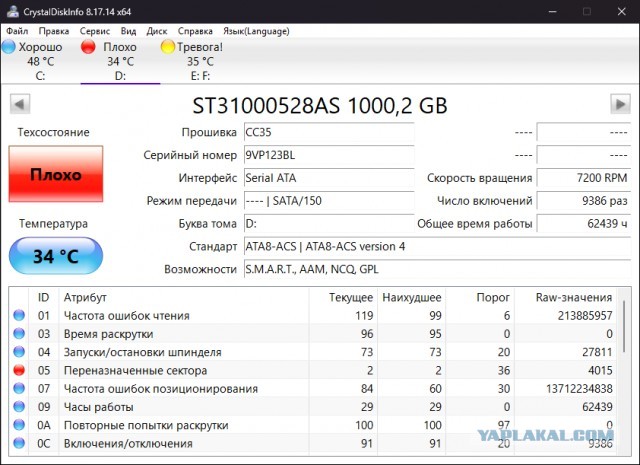The width and height of the screenshot is (640, 465).
Task: Select row Повторные попытки раскрутки
Action: tap(313, 425)
